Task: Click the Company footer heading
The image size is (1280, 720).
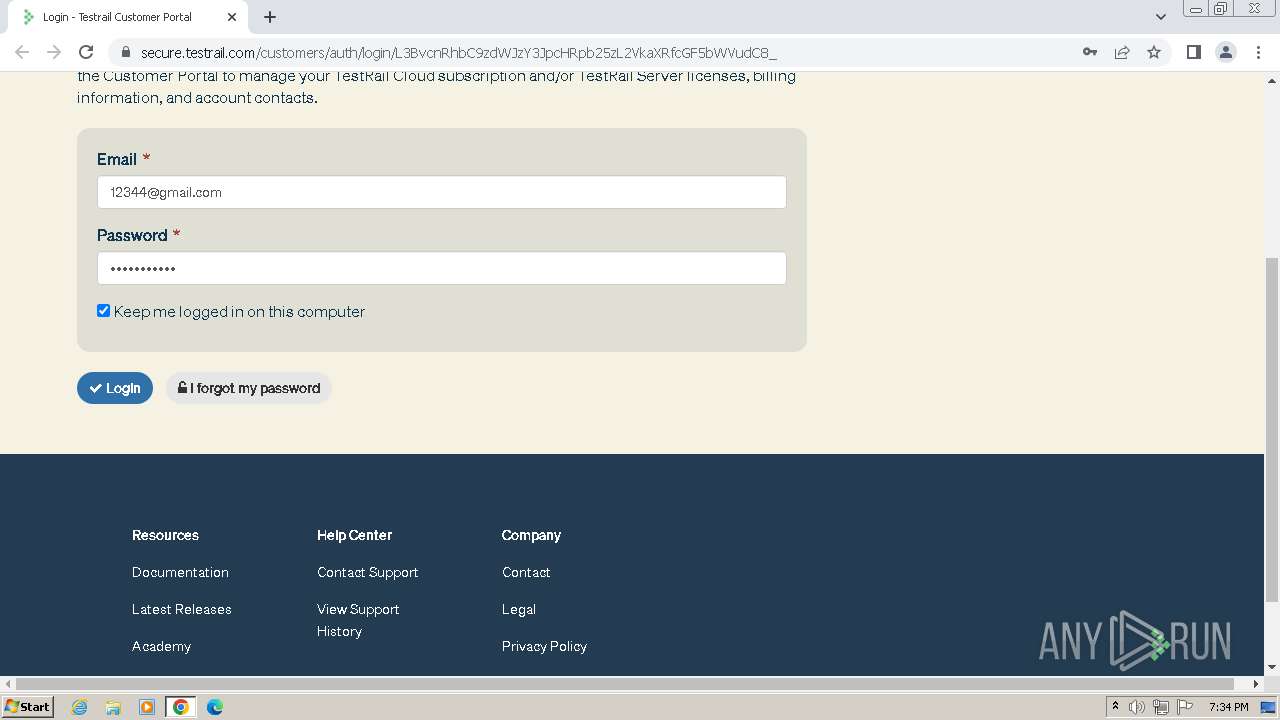Action: click(x=531, y=535)
